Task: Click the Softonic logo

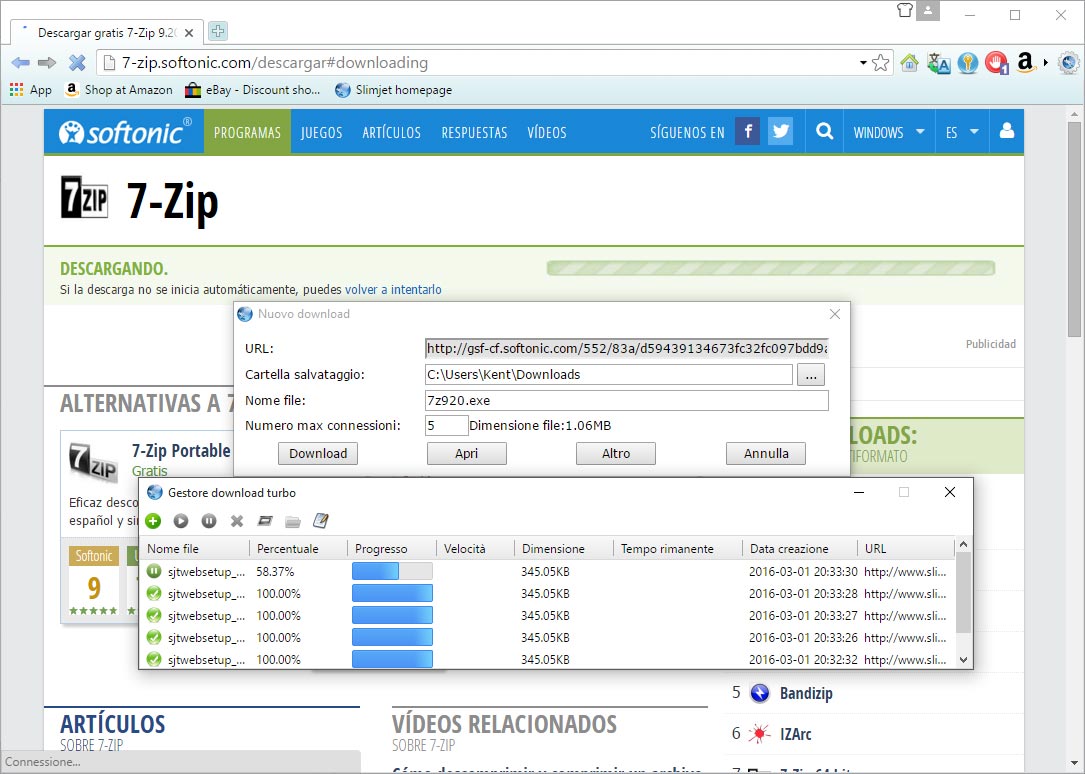Action: pyautogui.click(x=125, y=131)
